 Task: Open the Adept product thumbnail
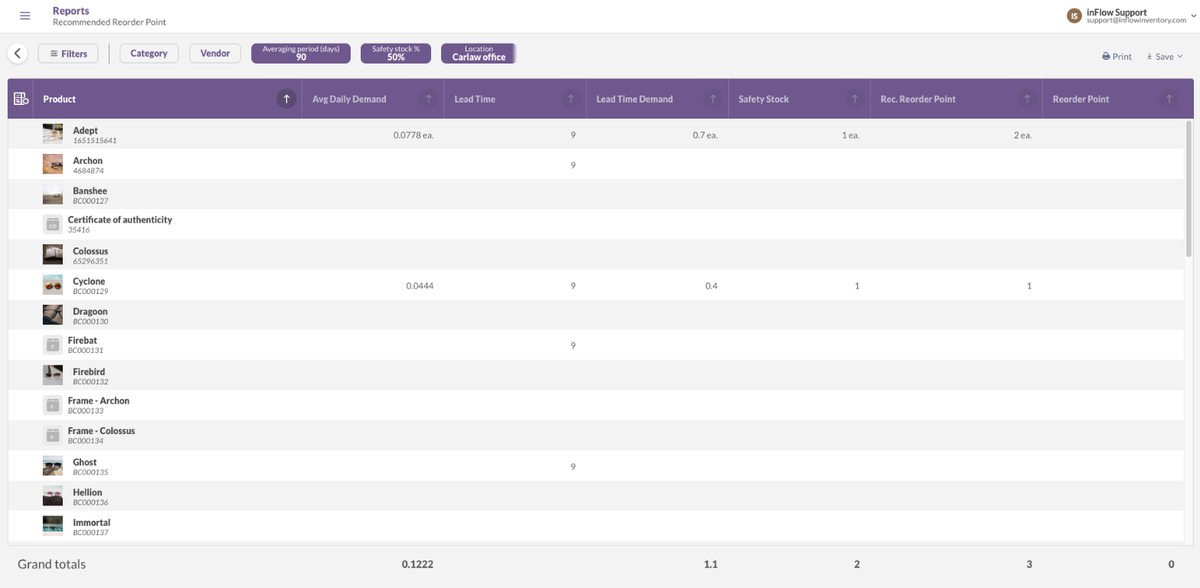coord(53,134)
